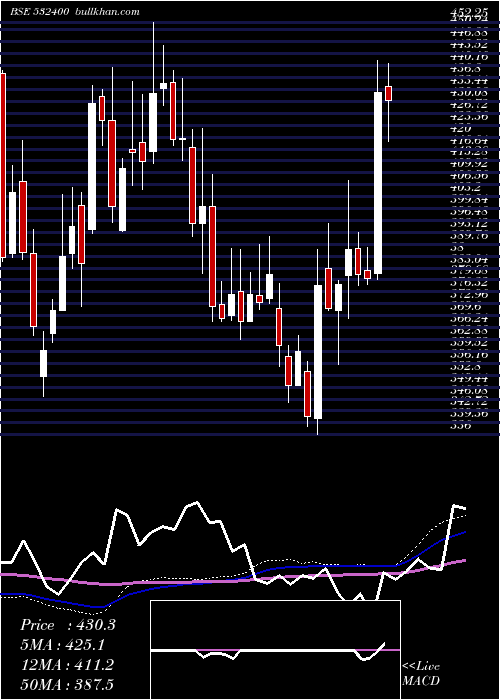Select the 50MA : 387.5 value
The height and width of the screenshot is (700, 500).
pos(67,685)
